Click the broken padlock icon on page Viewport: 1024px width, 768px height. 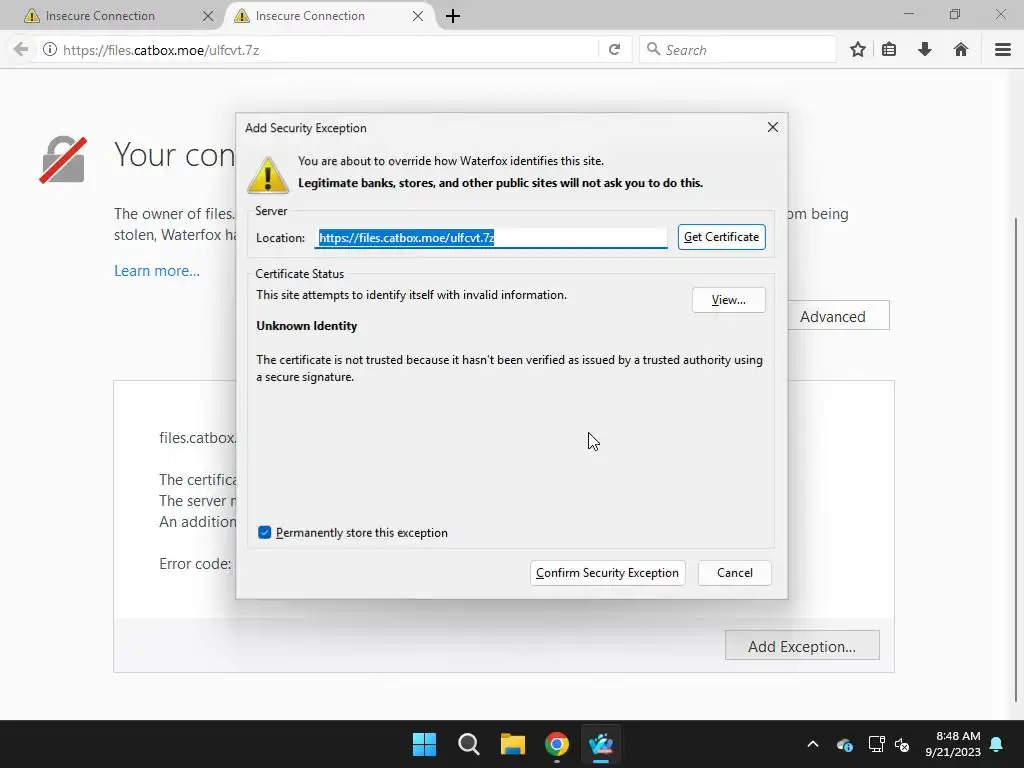click(63, 160)
